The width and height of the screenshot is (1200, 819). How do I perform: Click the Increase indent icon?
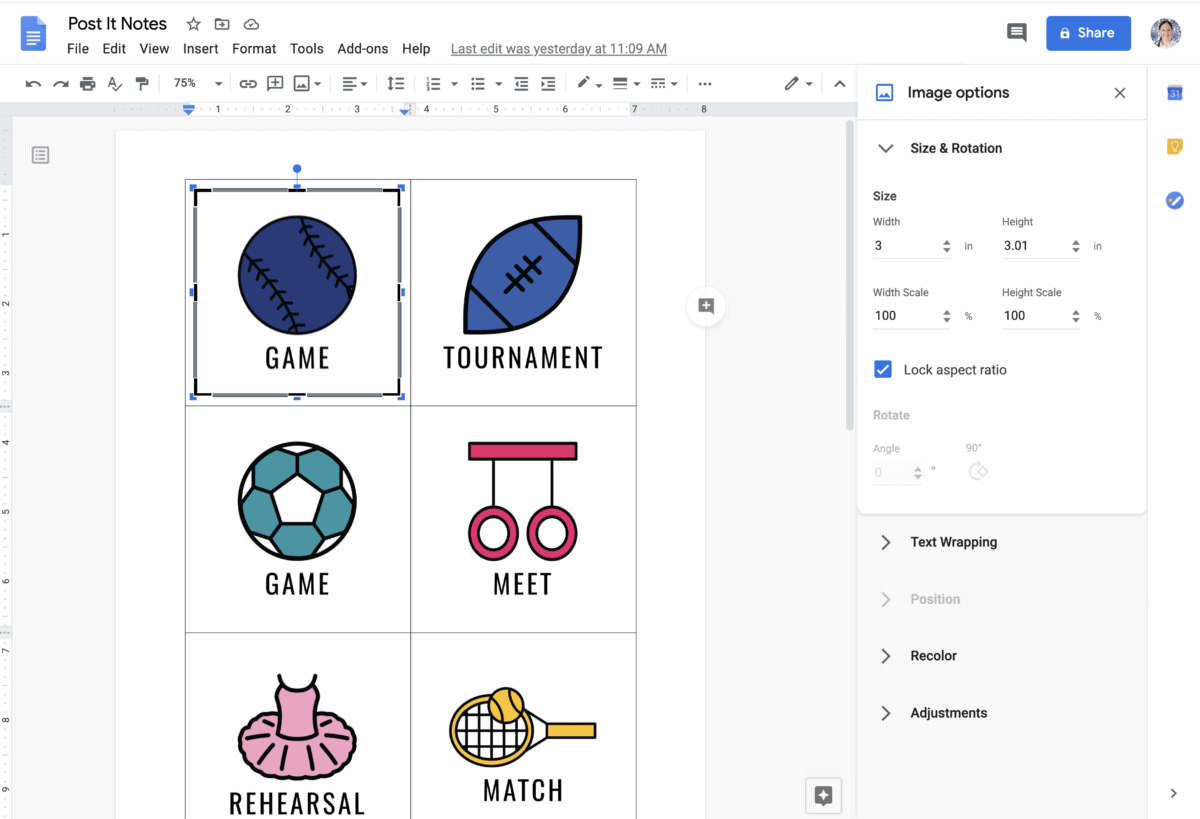click(x=548, y=84)
